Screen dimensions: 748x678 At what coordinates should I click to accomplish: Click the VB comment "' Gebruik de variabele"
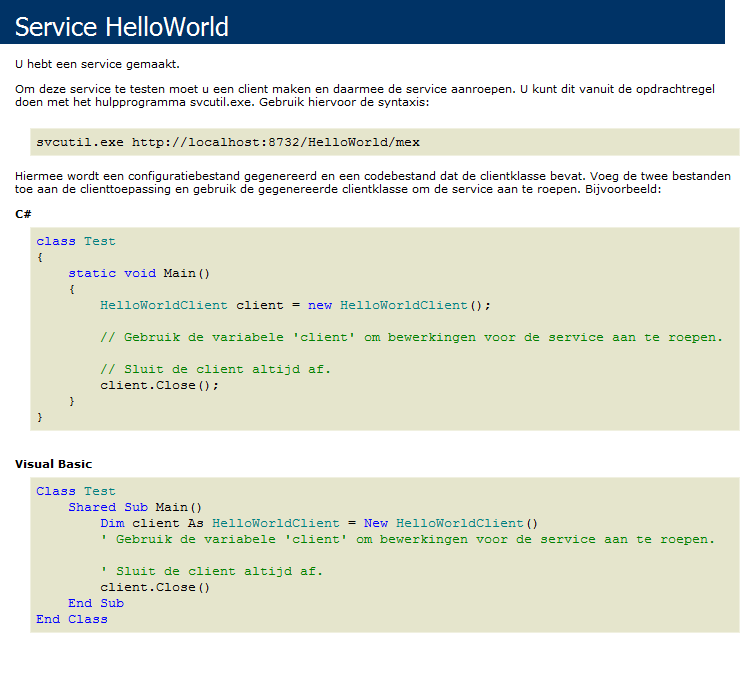(408, 539)
